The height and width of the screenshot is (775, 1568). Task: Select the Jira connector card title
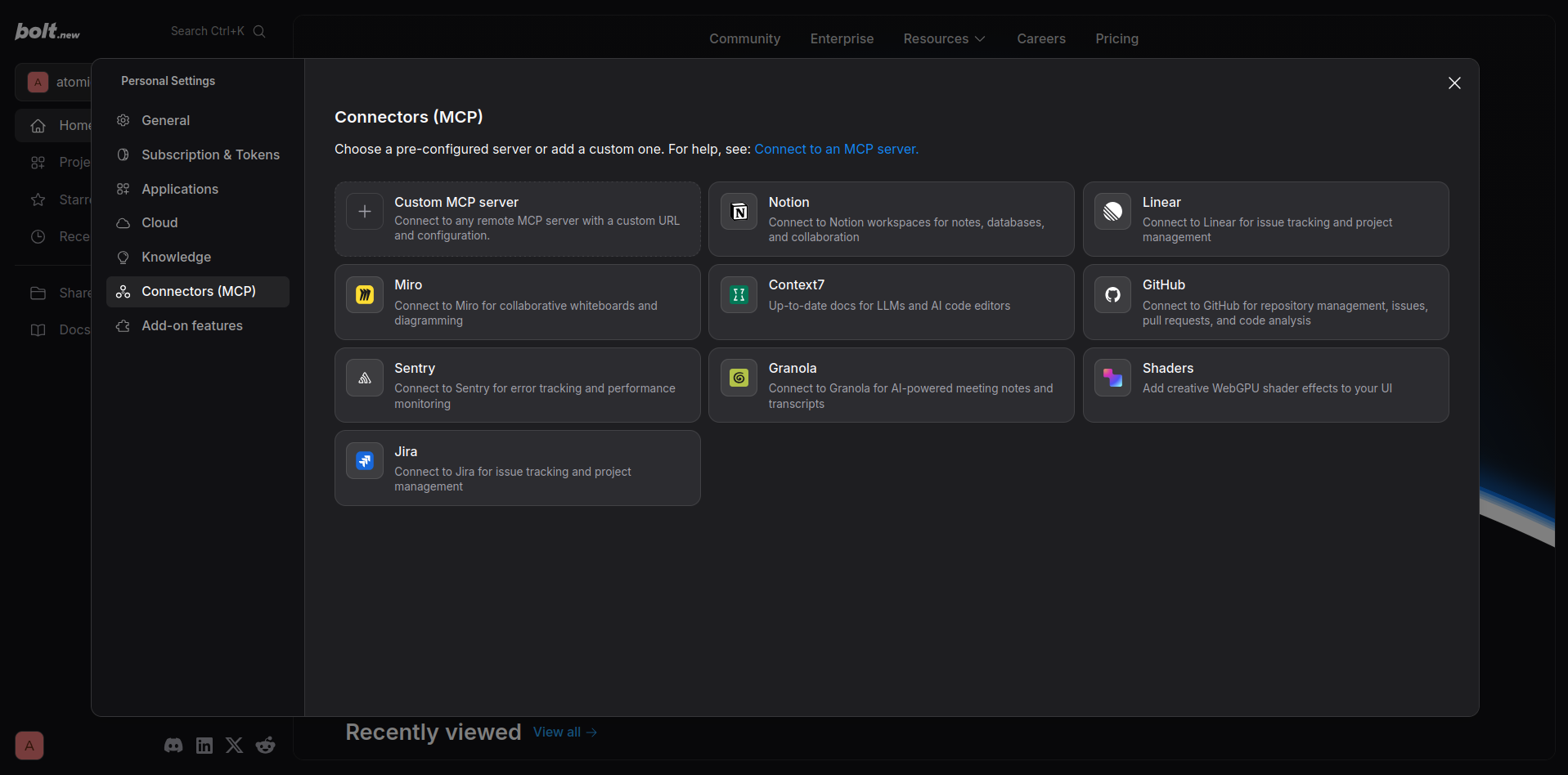click(406, 451)
